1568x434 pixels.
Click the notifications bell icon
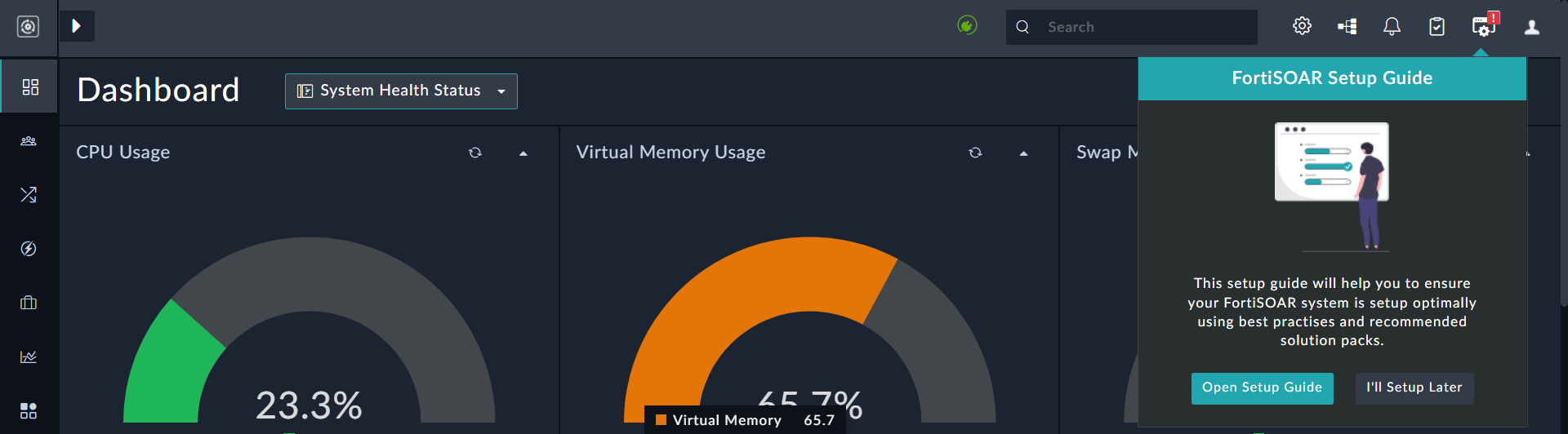1392,27
